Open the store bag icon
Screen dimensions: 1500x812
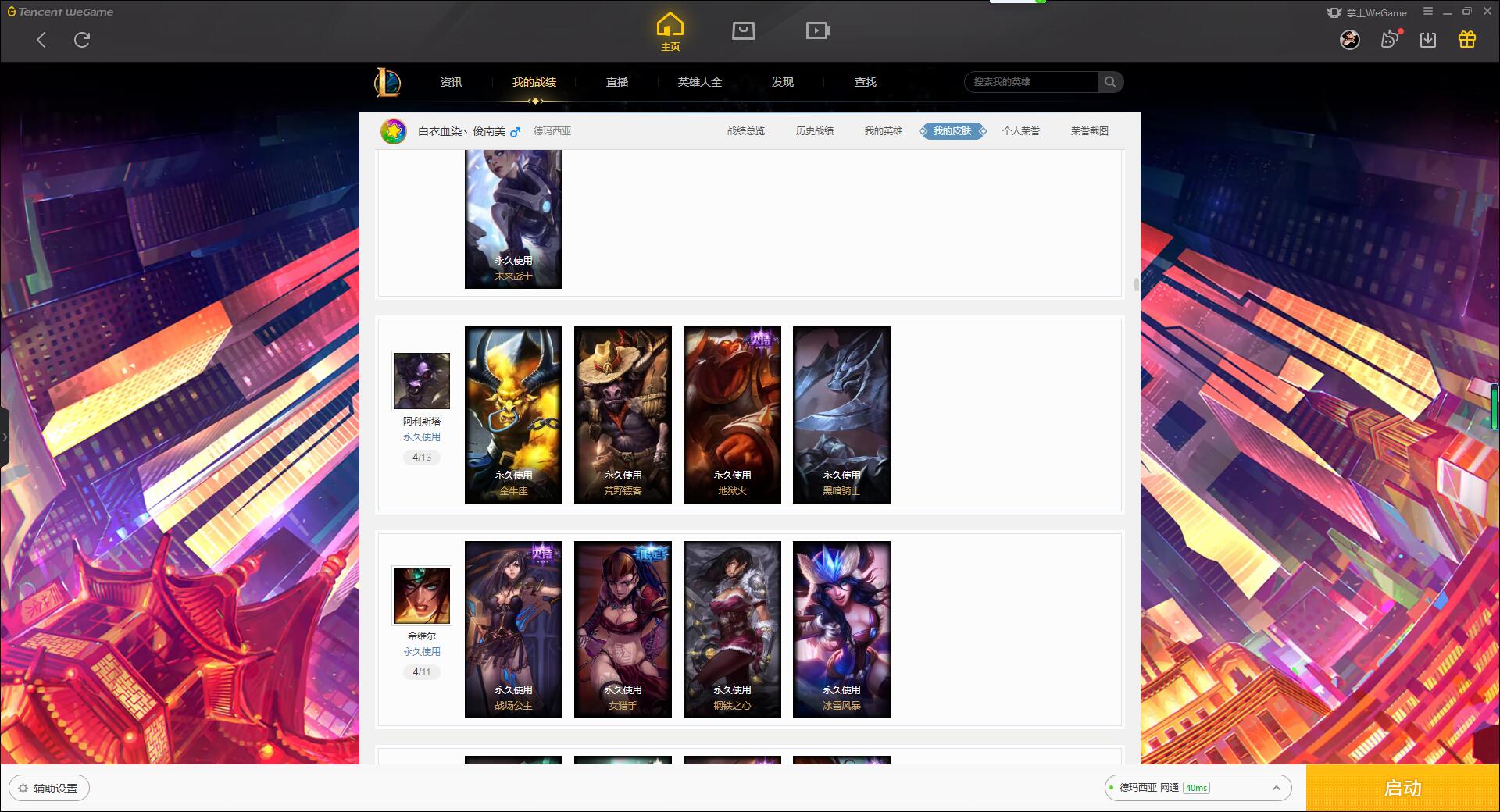tap(744, 30)
